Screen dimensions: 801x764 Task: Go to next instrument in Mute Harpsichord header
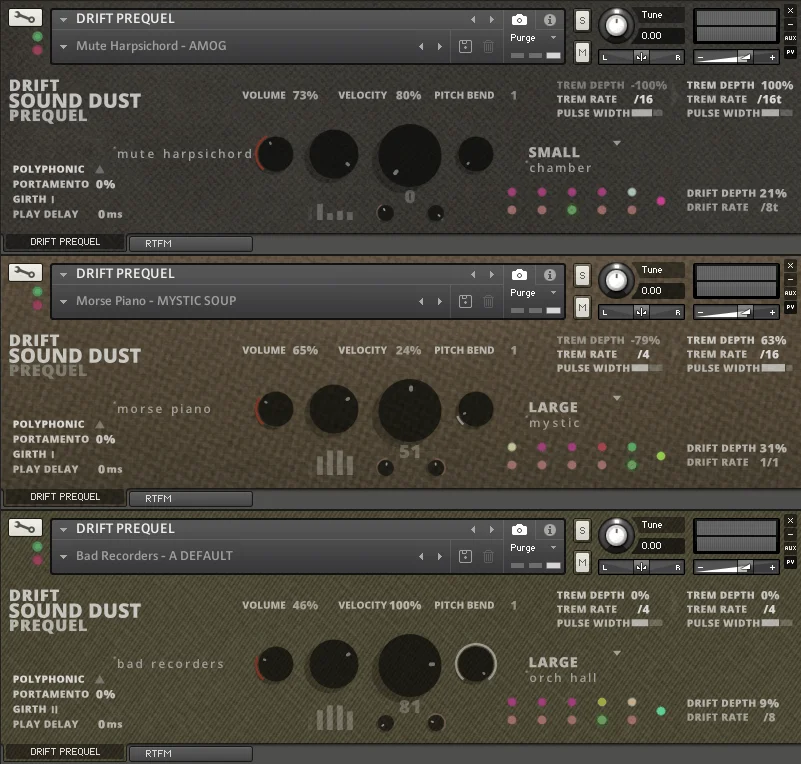tap(491, 19)
